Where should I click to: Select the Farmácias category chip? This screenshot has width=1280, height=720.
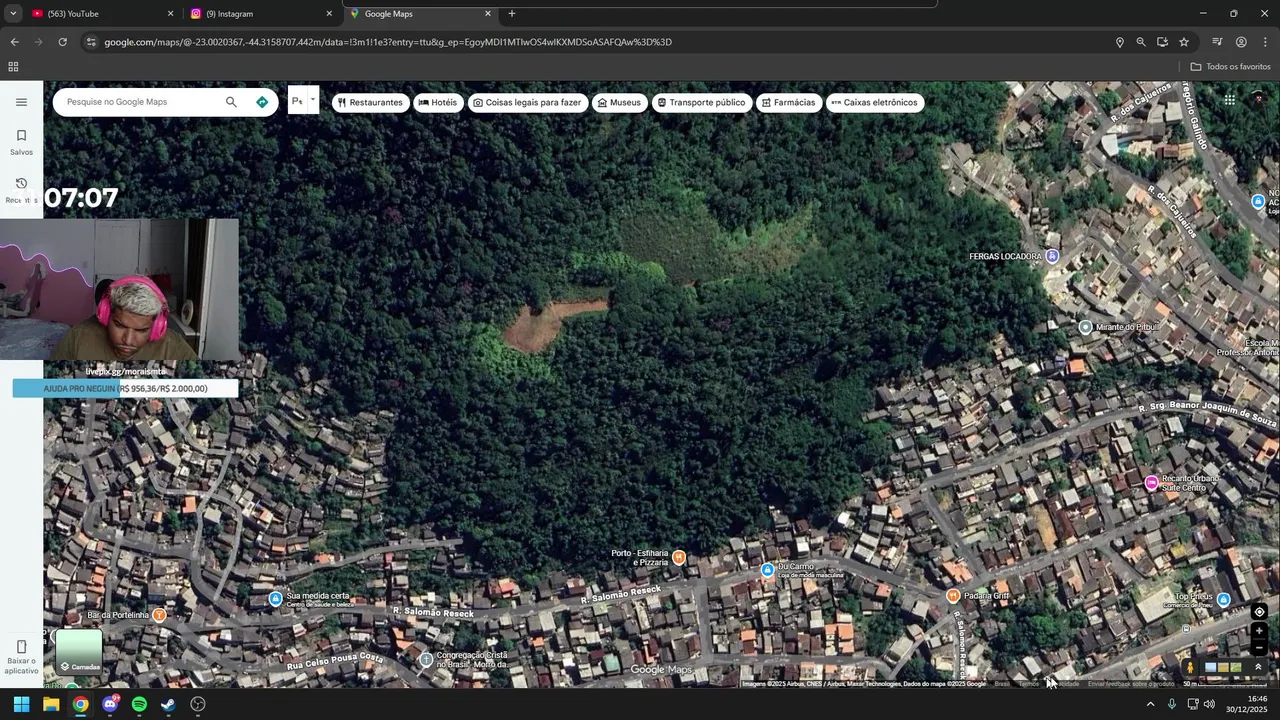pos(788,102)
